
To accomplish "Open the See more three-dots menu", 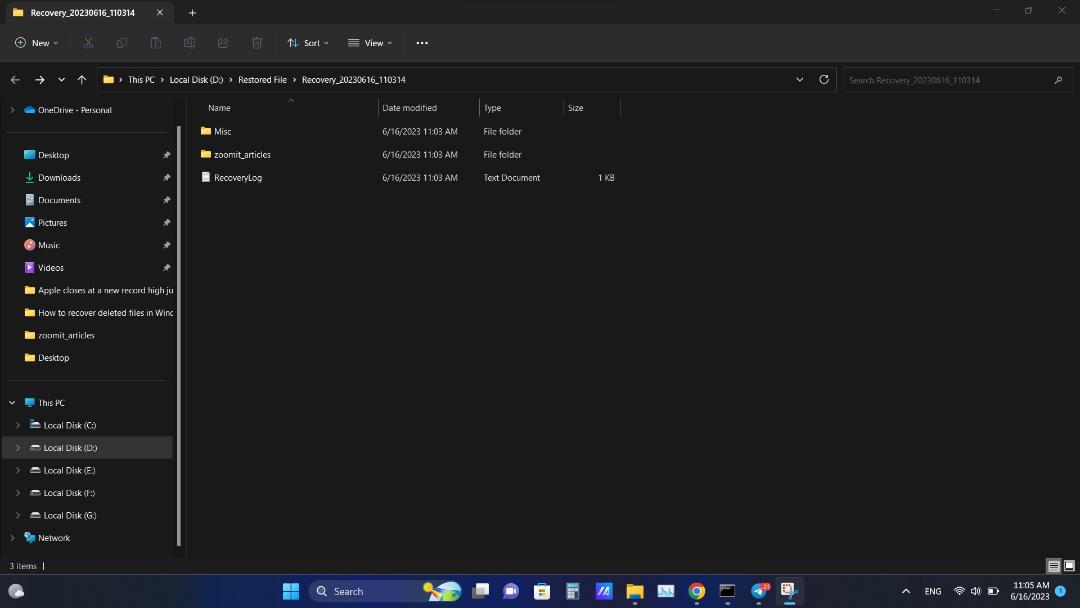I will click(422, 43).
